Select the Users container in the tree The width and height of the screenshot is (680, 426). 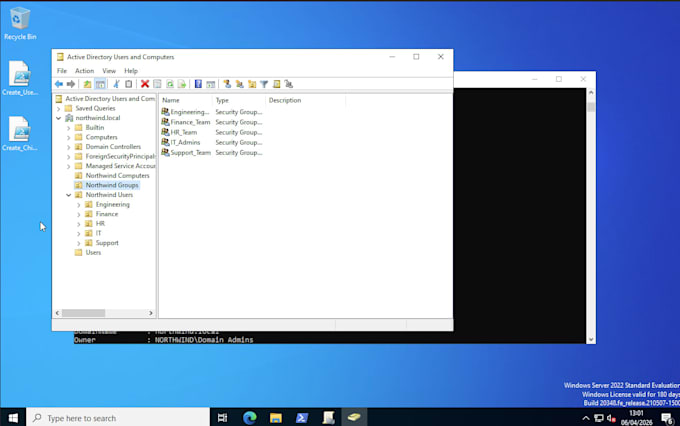(93, 252)
